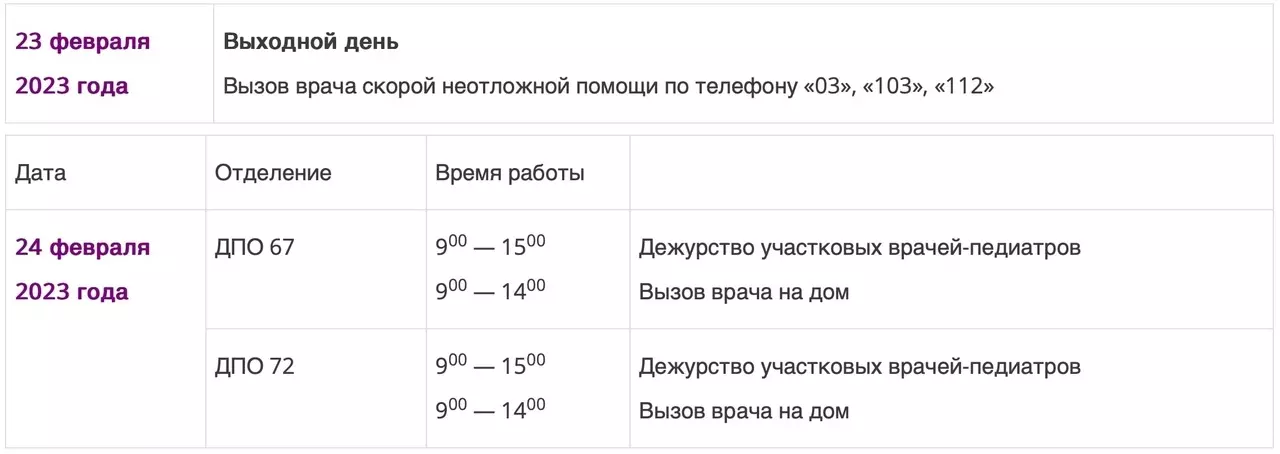Click the 9:00–15:00 time in the ДПО 72 row
This screenshot has width=1280, height=454.
point(490,366)
